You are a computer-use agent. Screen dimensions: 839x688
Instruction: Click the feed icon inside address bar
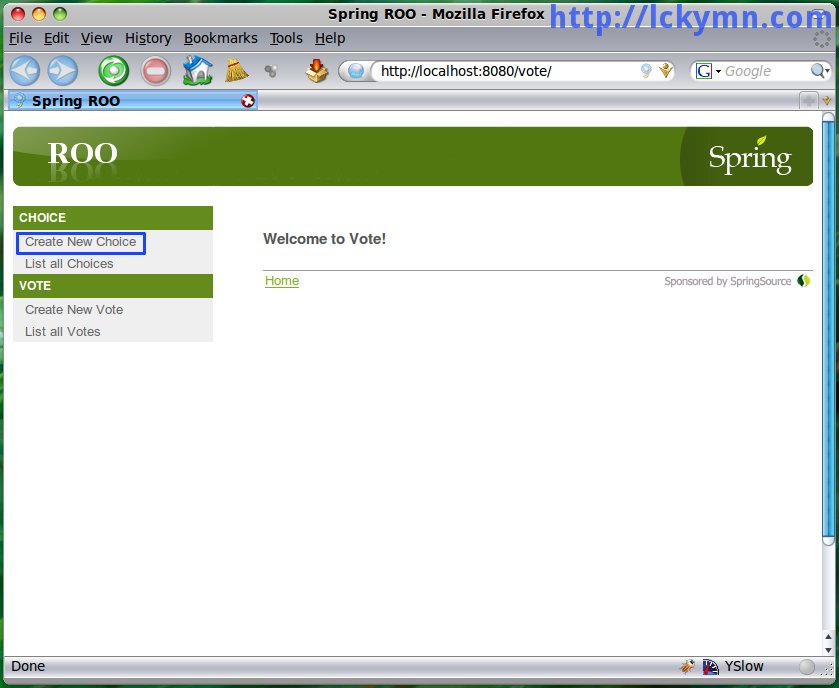[x=646, y=71]
